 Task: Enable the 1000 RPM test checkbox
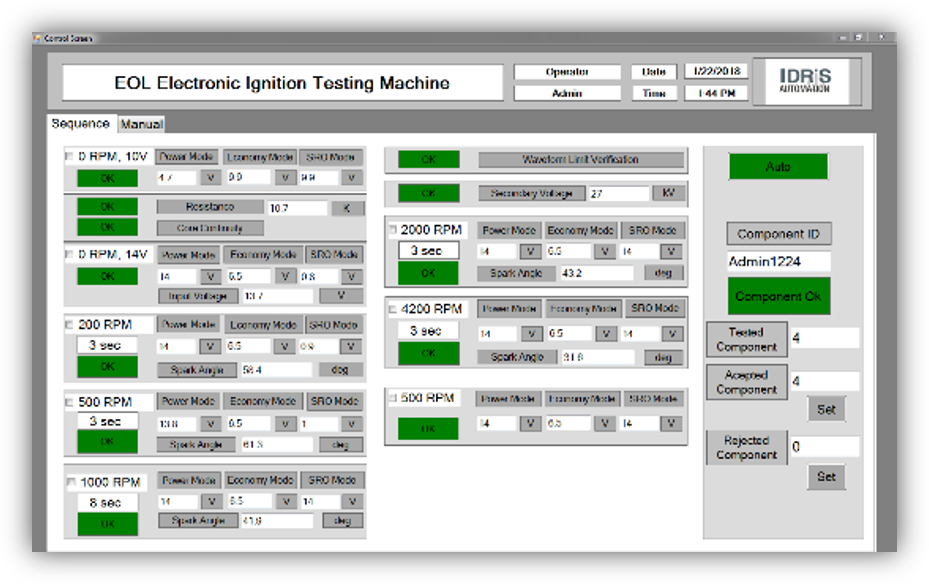point(72,482)
